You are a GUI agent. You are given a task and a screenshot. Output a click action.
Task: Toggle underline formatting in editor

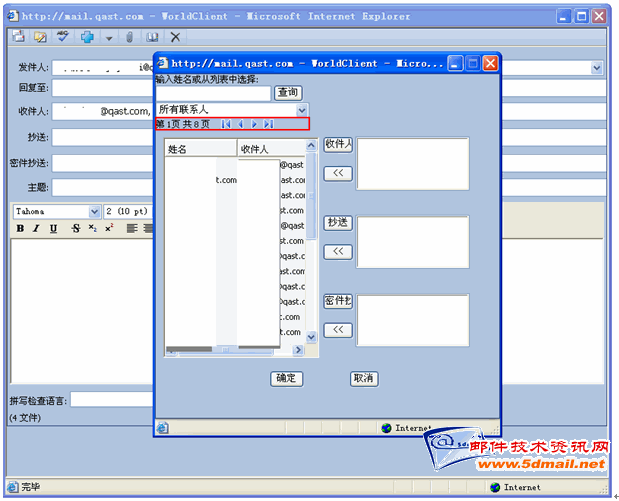coord(54,229)
